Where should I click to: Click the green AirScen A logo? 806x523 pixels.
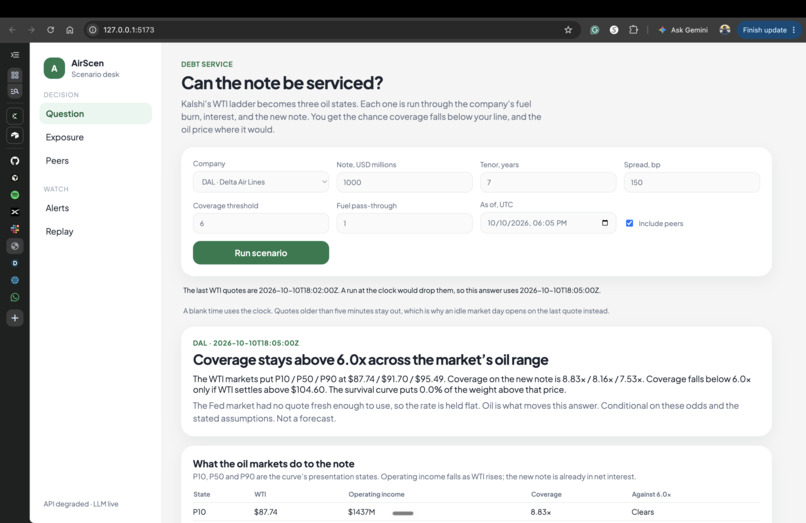54,68
